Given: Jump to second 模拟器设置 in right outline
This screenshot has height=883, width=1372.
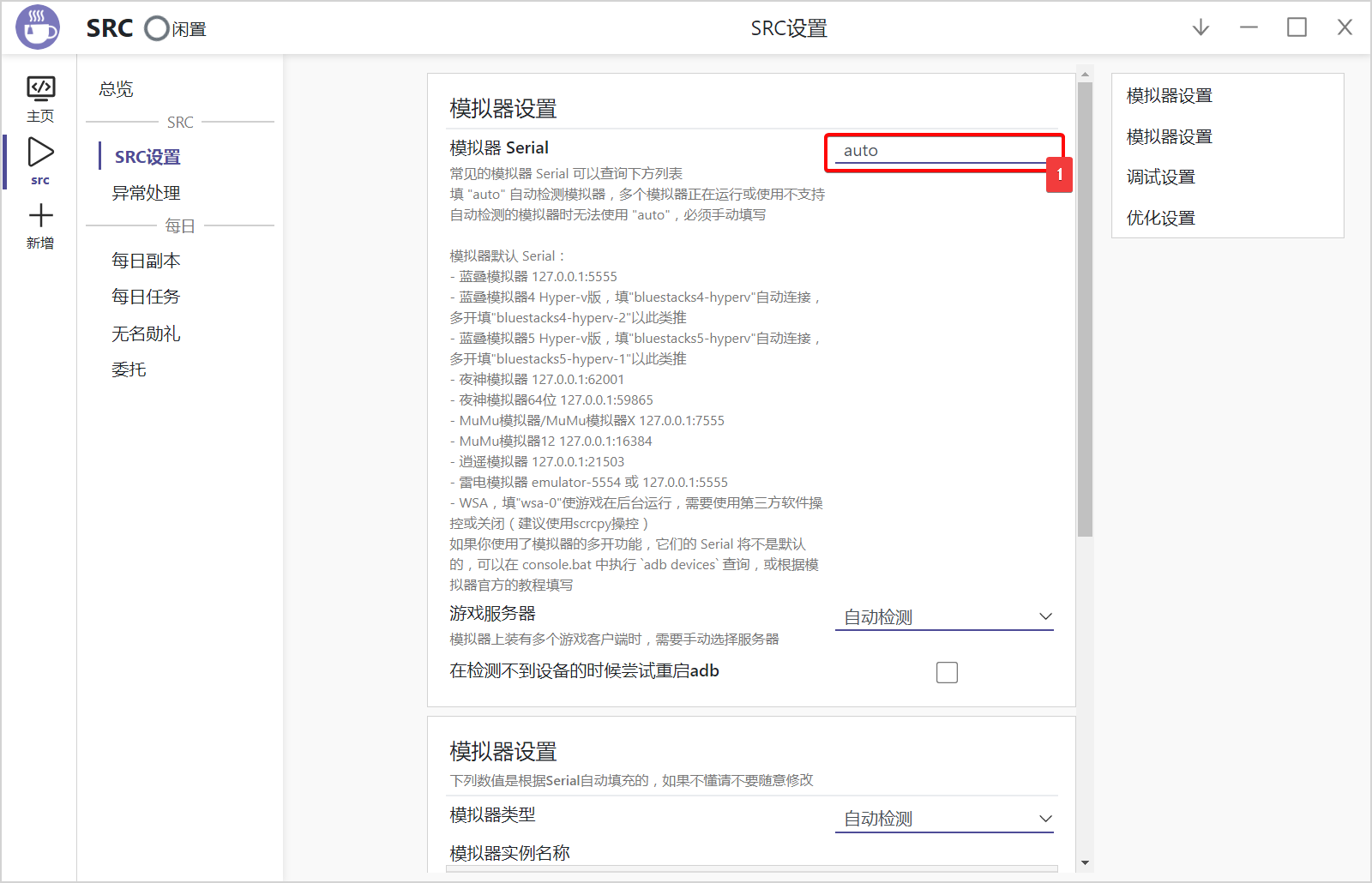Looking at the screenshot, I should (x=1169, y=136).
